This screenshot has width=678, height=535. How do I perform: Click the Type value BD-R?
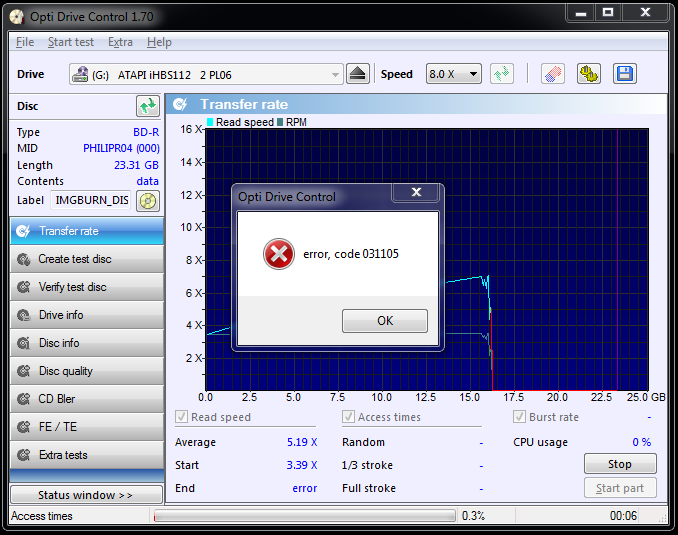(x=146, y=132)
